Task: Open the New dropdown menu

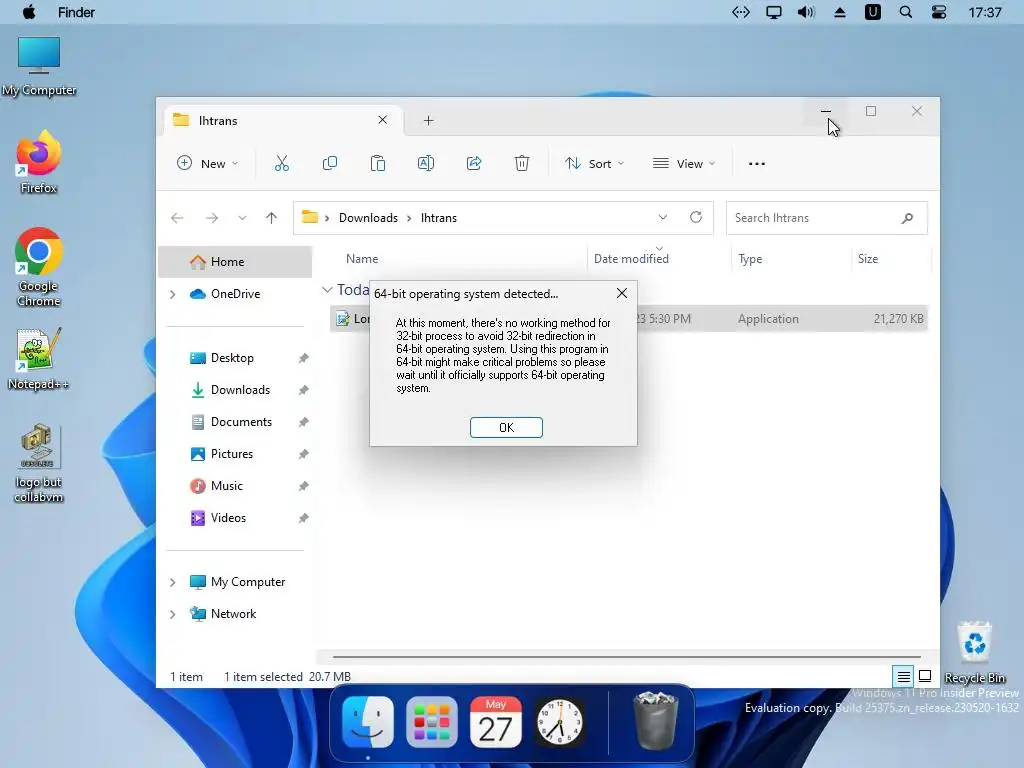Action: (208, 163)
